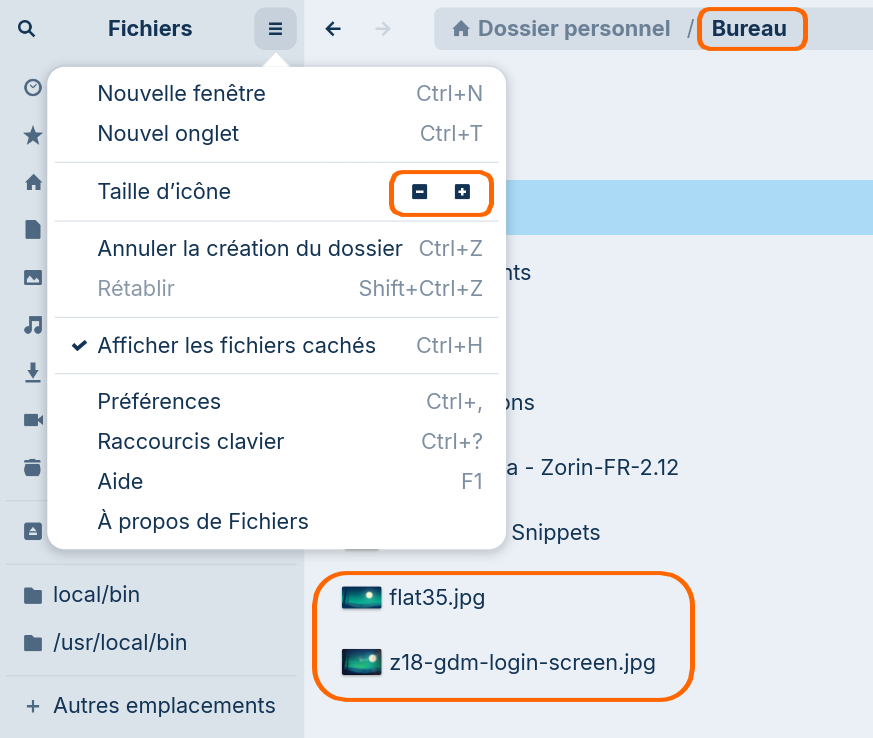The width and height of the screenshot is (873, 738).
Task: Decrease icon size with minus button
Action: tap(420, 192)
